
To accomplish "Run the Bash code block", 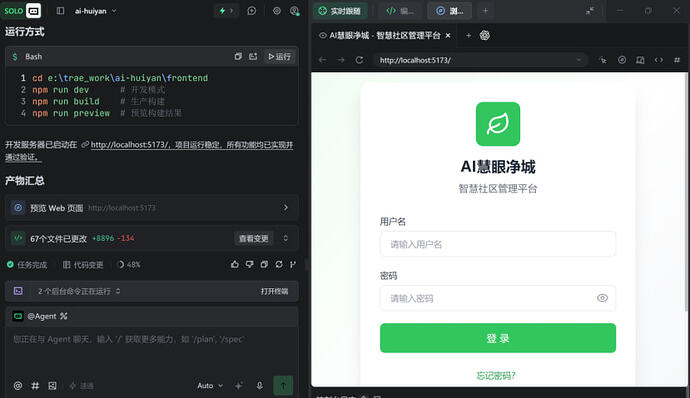I will (279, 56).
